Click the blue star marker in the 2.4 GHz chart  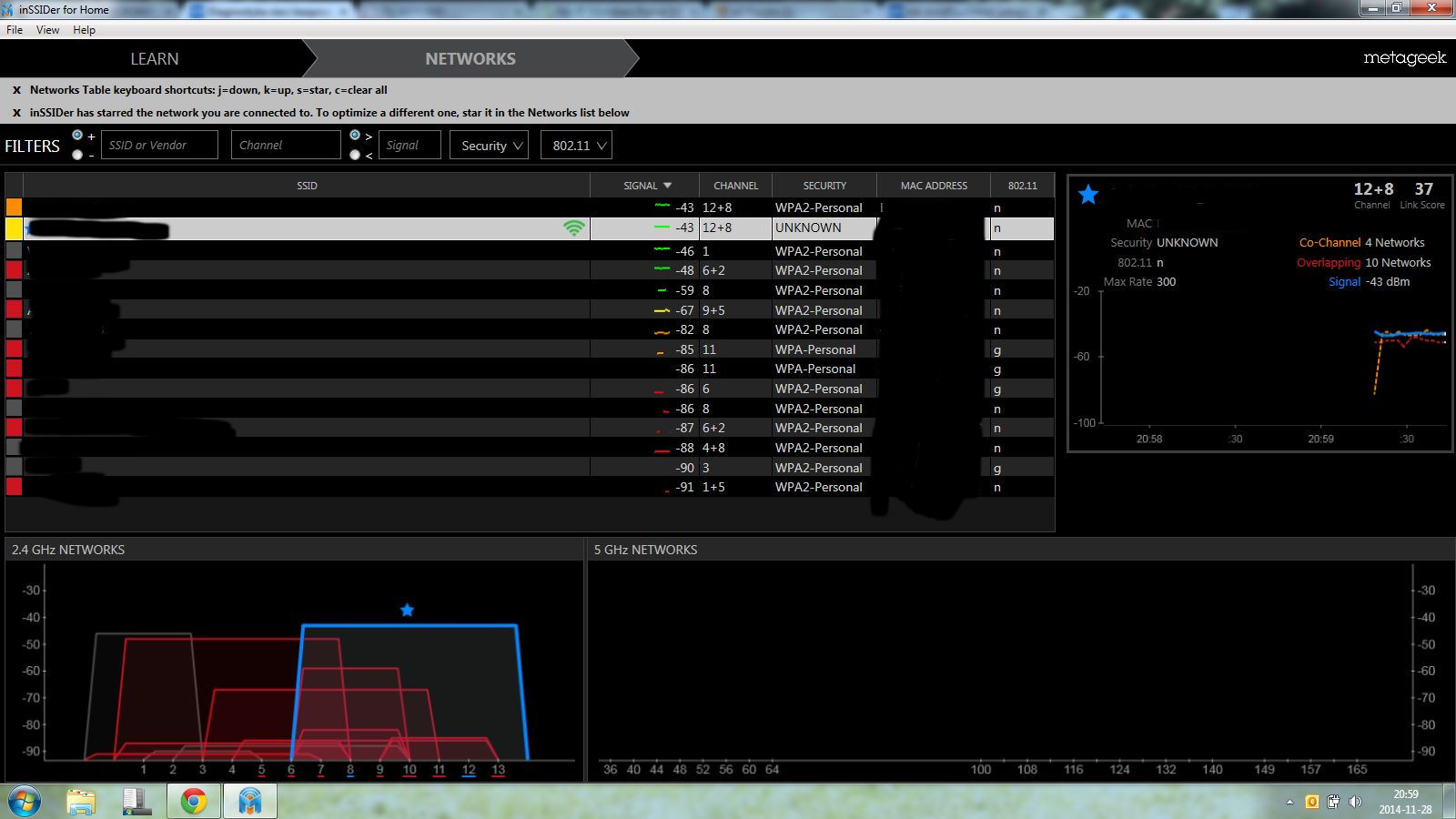tap(407, 610)
